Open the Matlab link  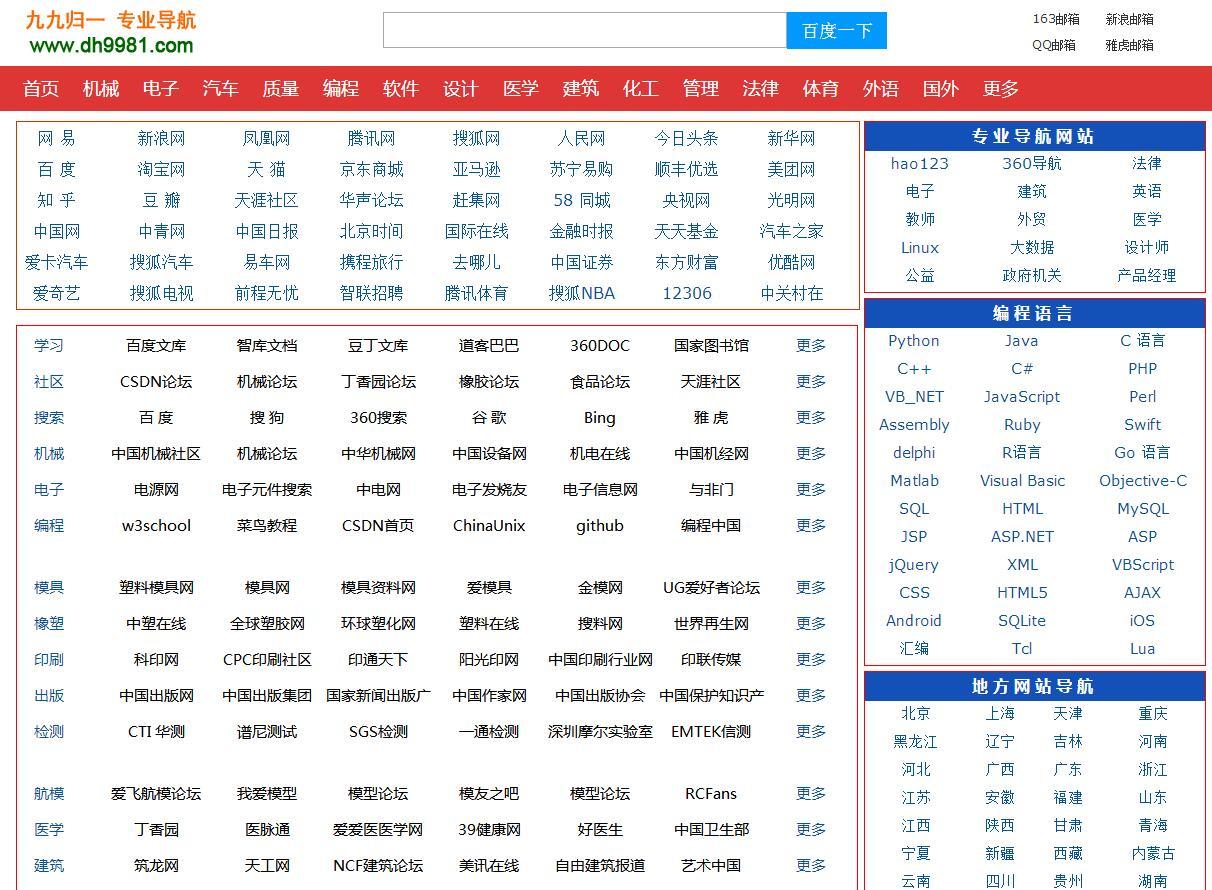(914, 480)
